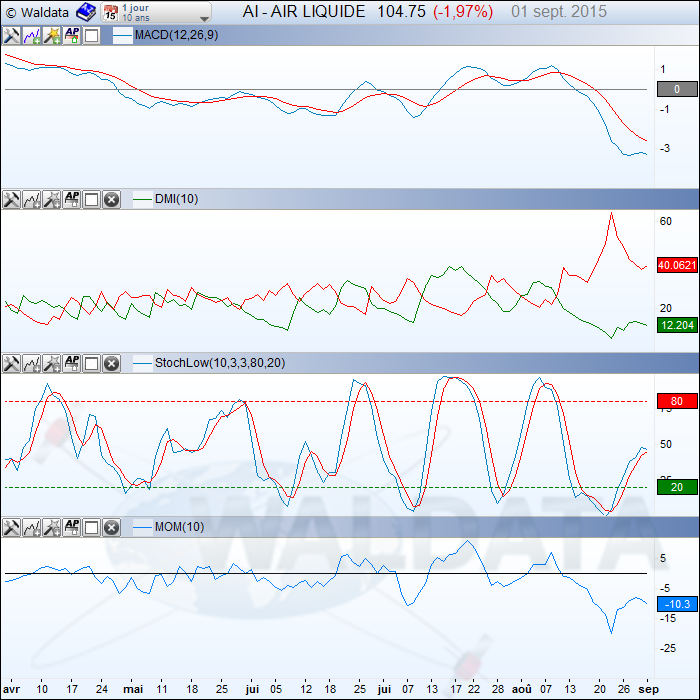Click magic wand icon in StochLow panel
The image size is (700, 700).
click(x=52, y=363)
